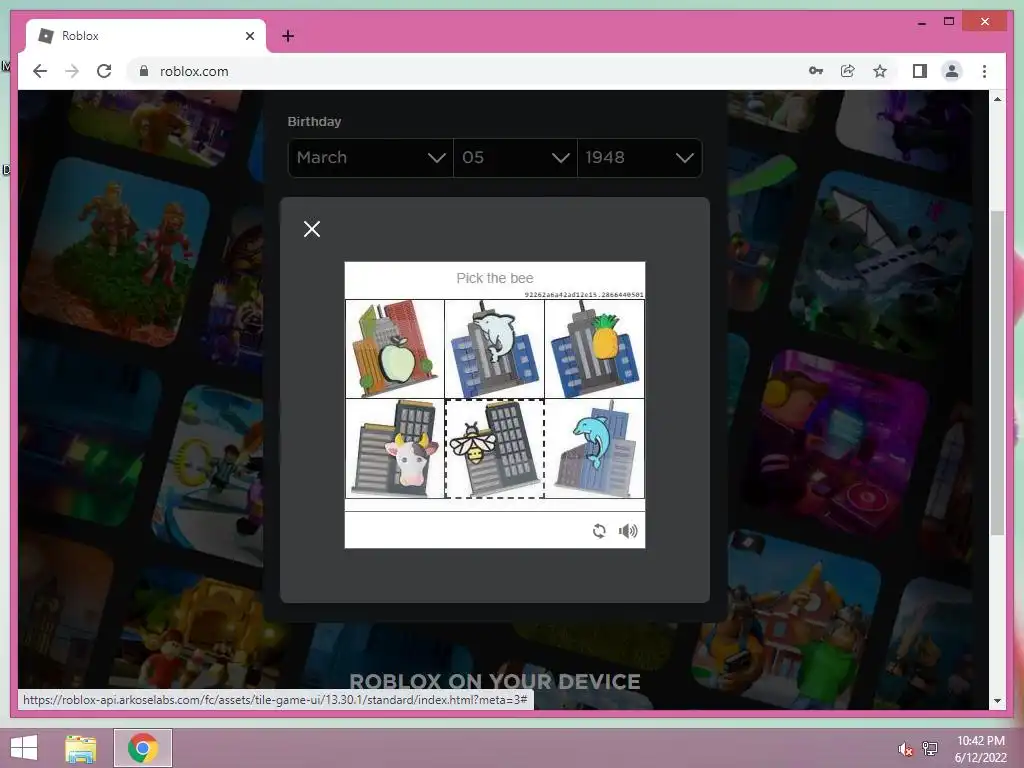Close the Roblox tab
This screenshot has width=1024, height=768.
(249, 36)
